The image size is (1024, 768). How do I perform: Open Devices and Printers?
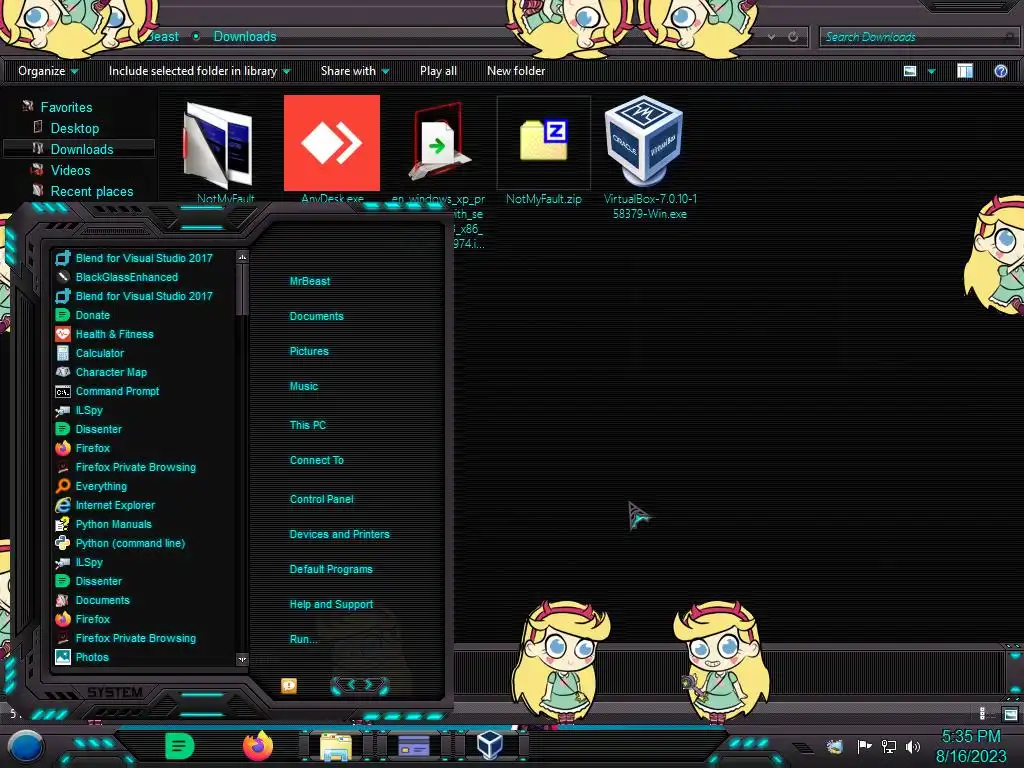(340, 534)
